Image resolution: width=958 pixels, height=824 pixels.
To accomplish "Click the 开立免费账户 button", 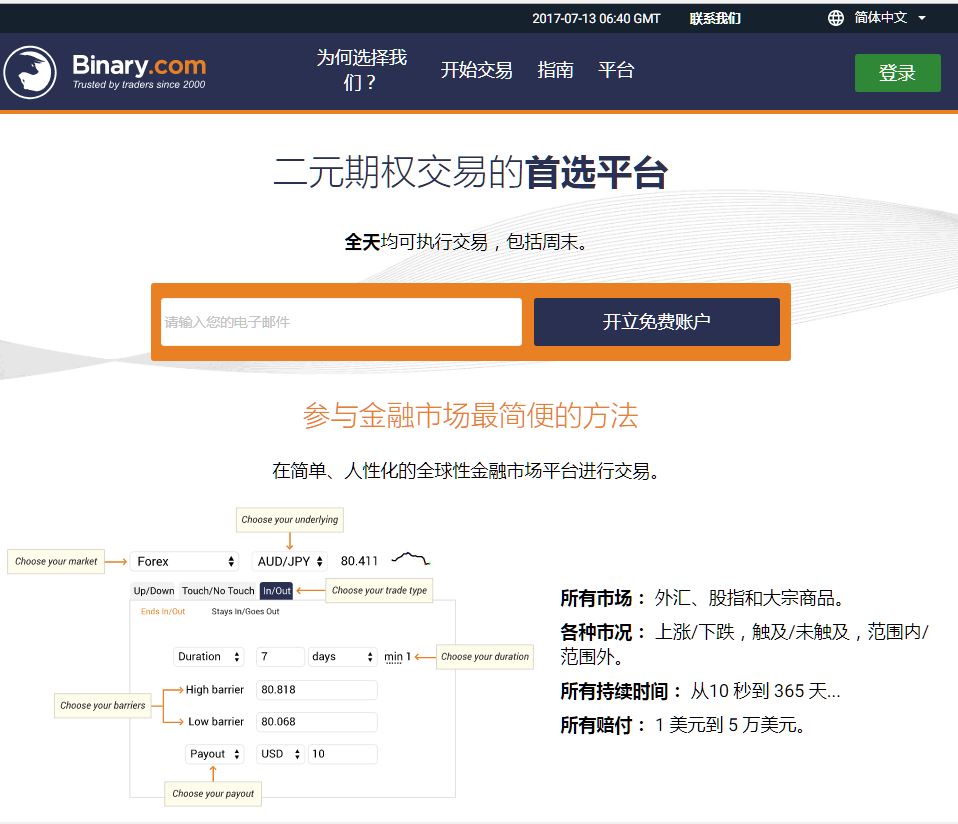I will (x=656, y=322).
